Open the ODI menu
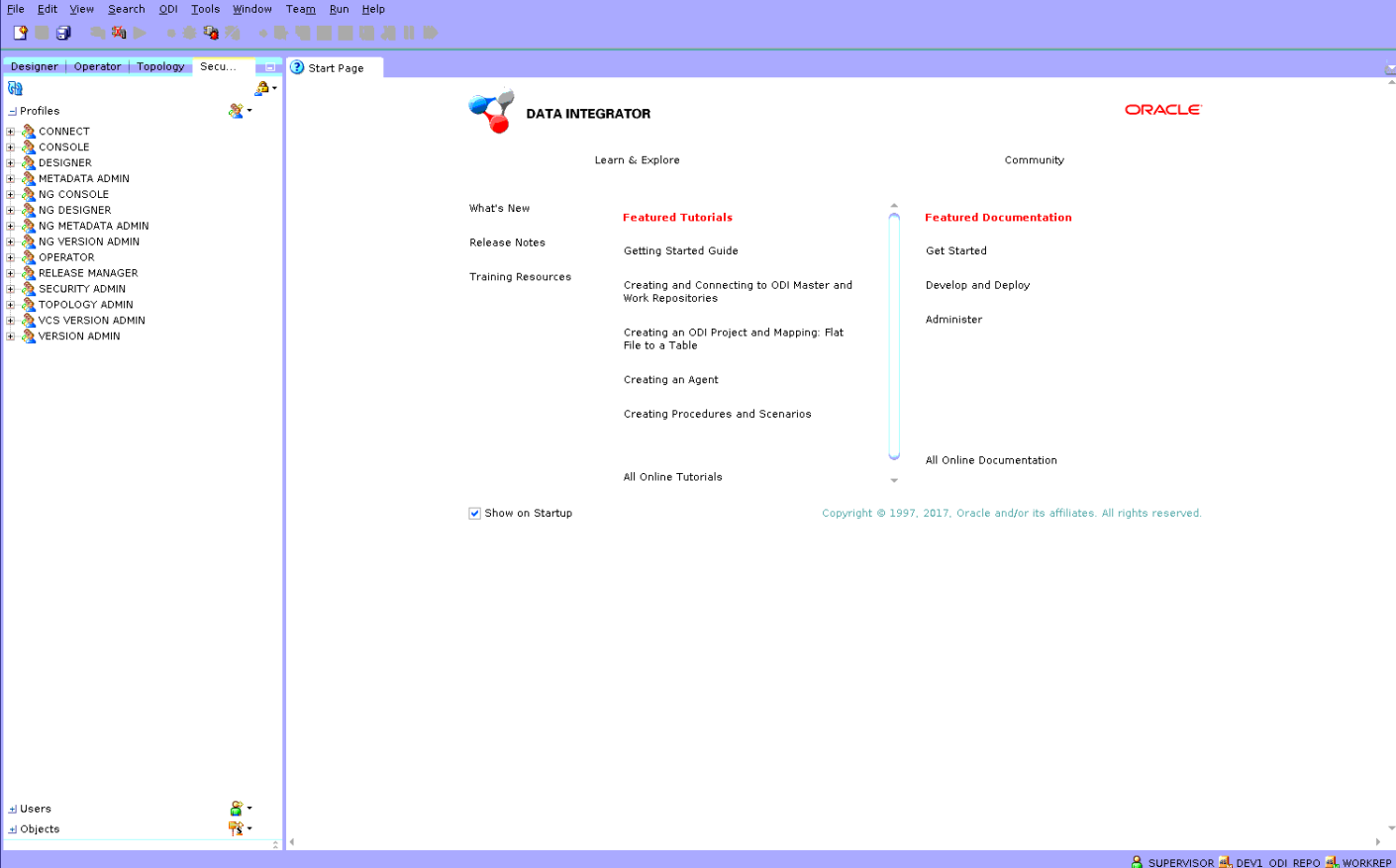This screenshot has height=868, width=1396. click(168, 9)
